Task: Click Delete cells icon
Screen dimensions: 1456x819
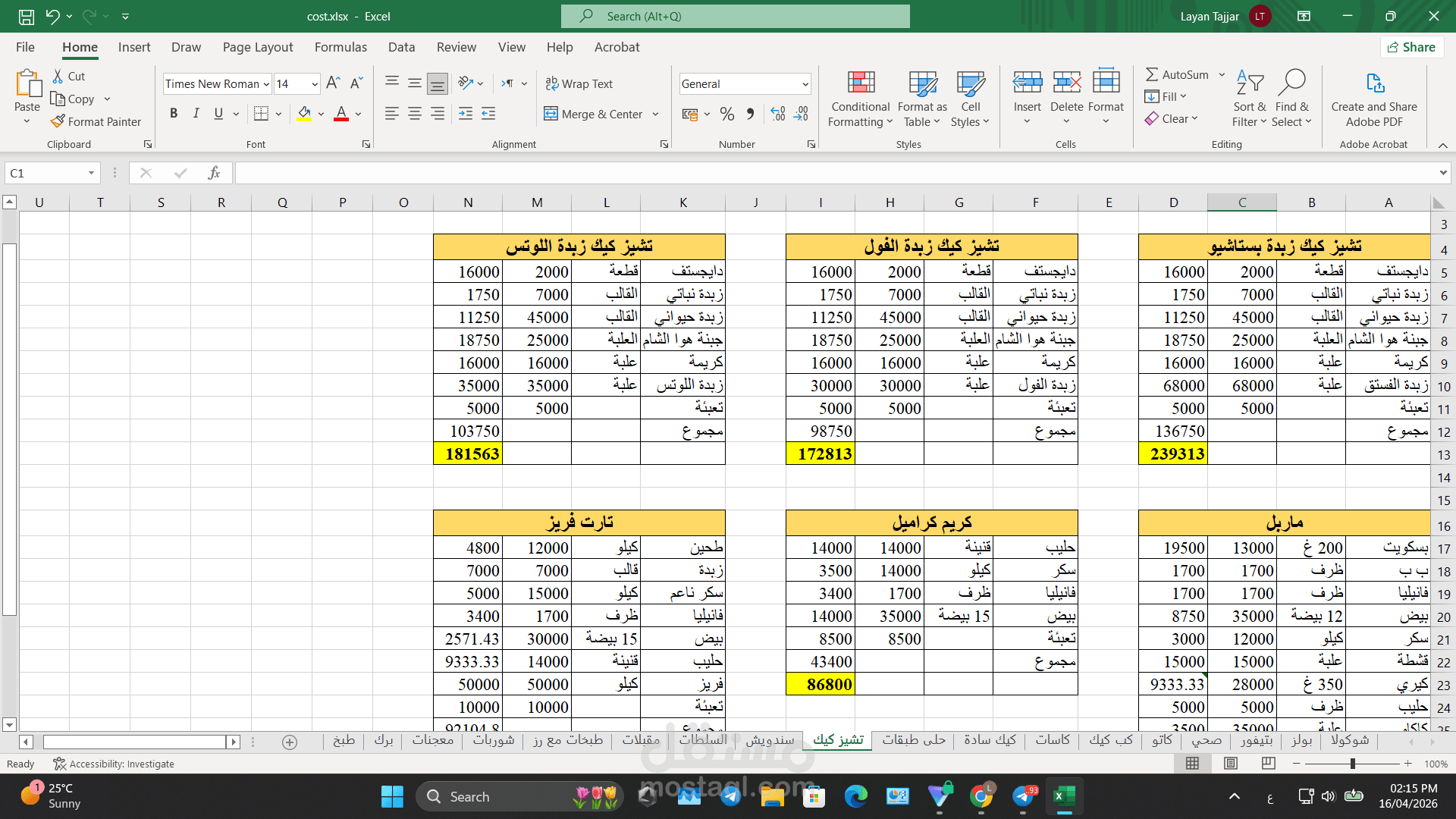Action: 1067,82
